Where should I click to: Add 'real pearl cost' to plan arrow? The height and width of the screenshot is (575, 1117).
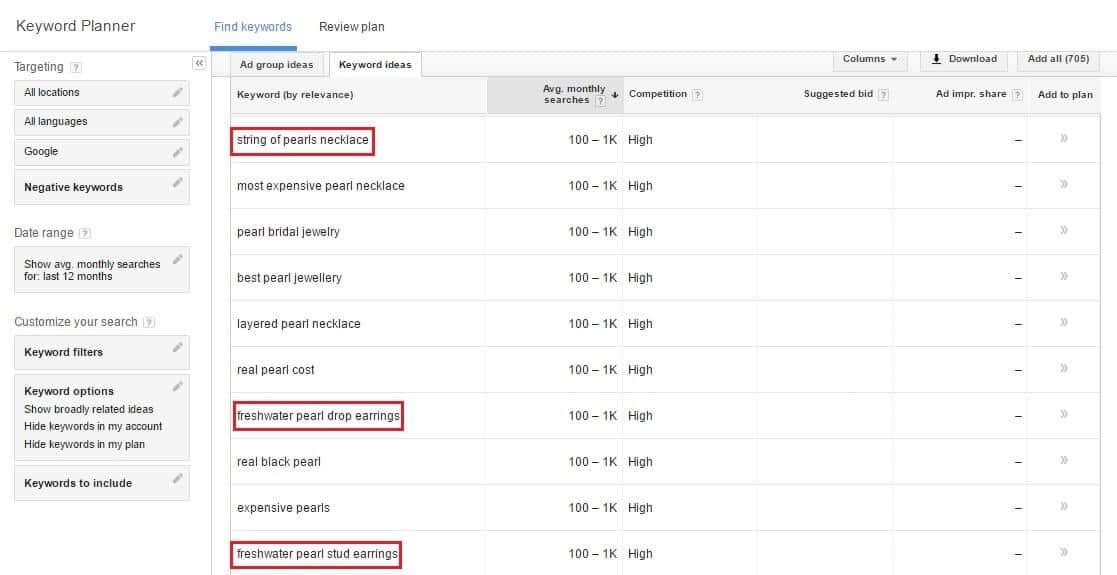pyautogui.click(x=1064, y=368)
